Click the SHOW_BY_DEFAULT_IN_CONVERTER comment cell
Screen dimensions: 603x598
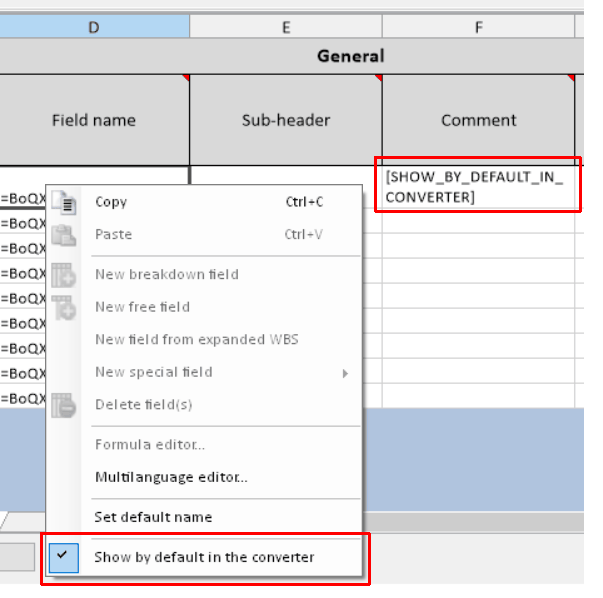(478, 187)
